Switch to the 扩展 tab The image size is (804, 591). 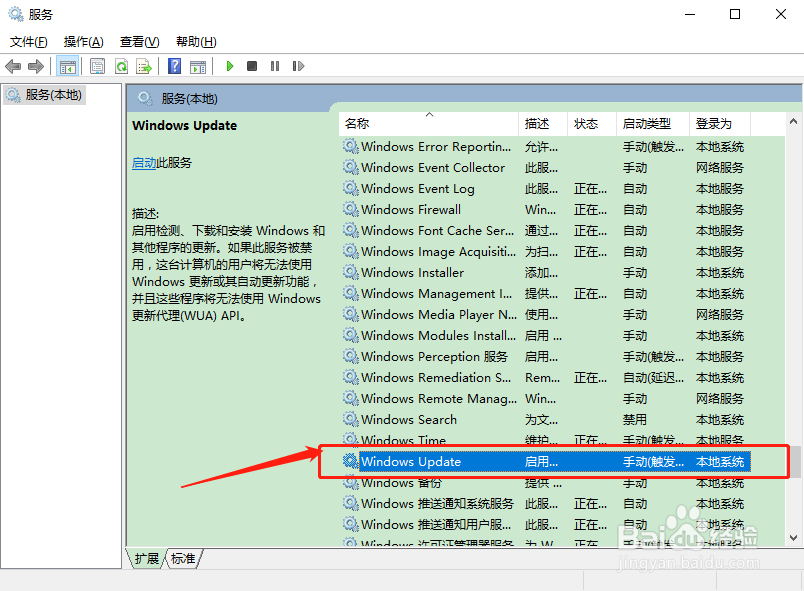click(147, 558)
